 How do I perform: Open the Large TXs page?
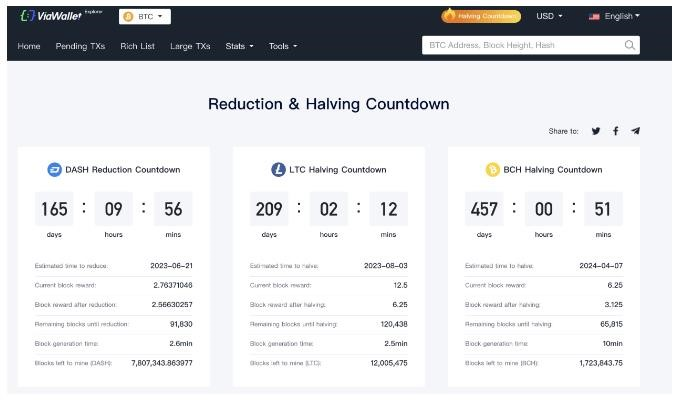pos(190,46)
